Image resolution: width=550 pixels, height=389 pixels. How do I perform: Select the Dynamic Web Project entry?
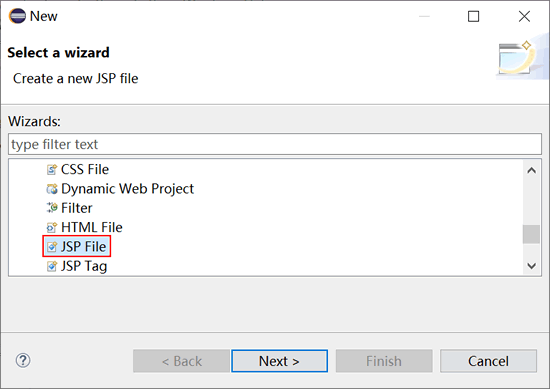(120, 189)
